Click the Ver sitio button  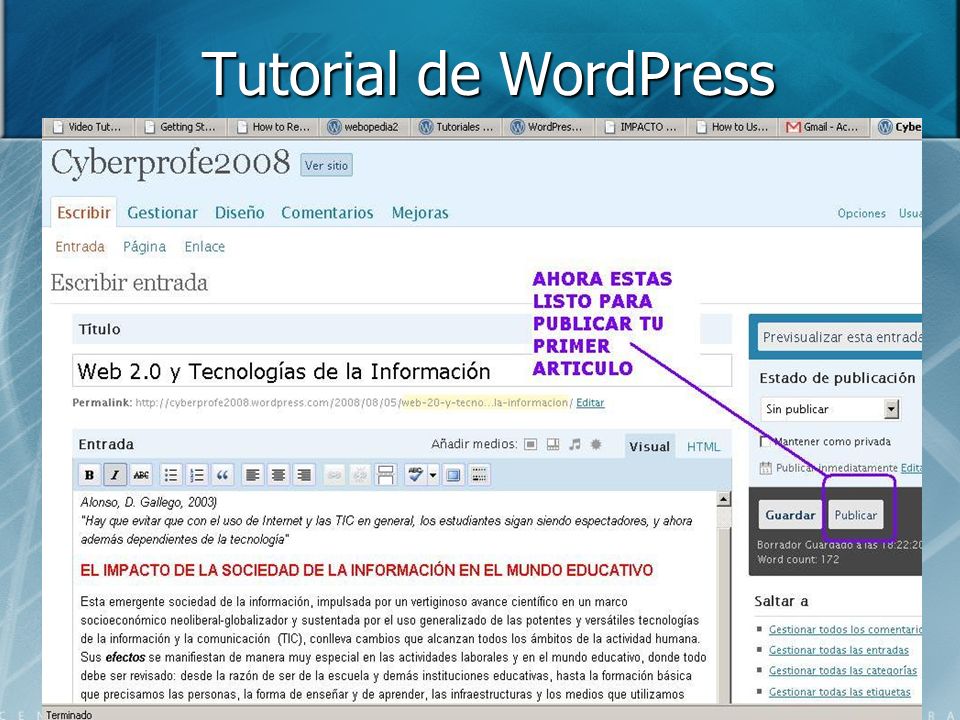[x=326, y=165]
